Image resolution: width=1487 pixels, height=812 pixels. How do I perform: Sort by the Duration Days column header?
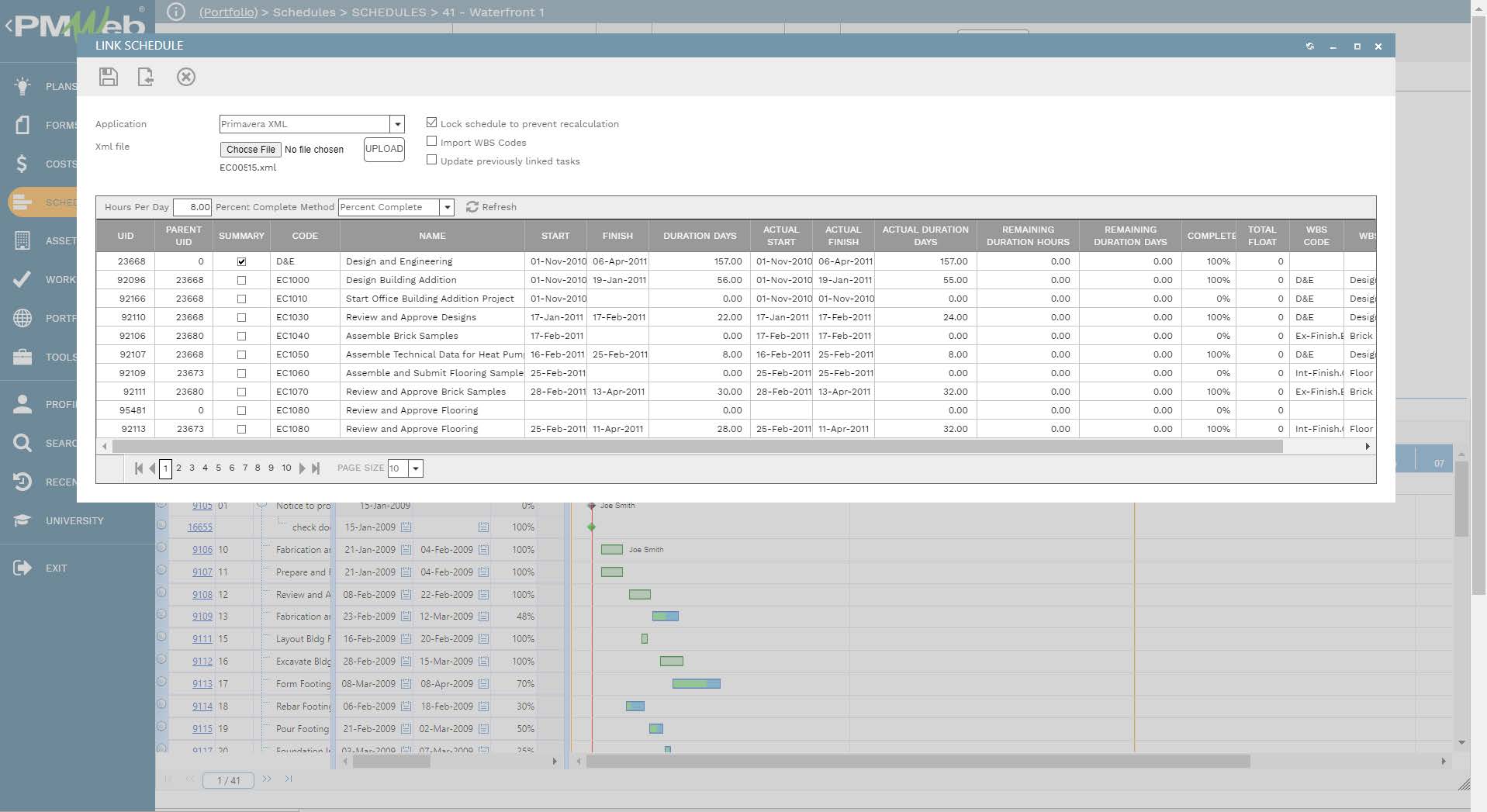coord(699,236)
